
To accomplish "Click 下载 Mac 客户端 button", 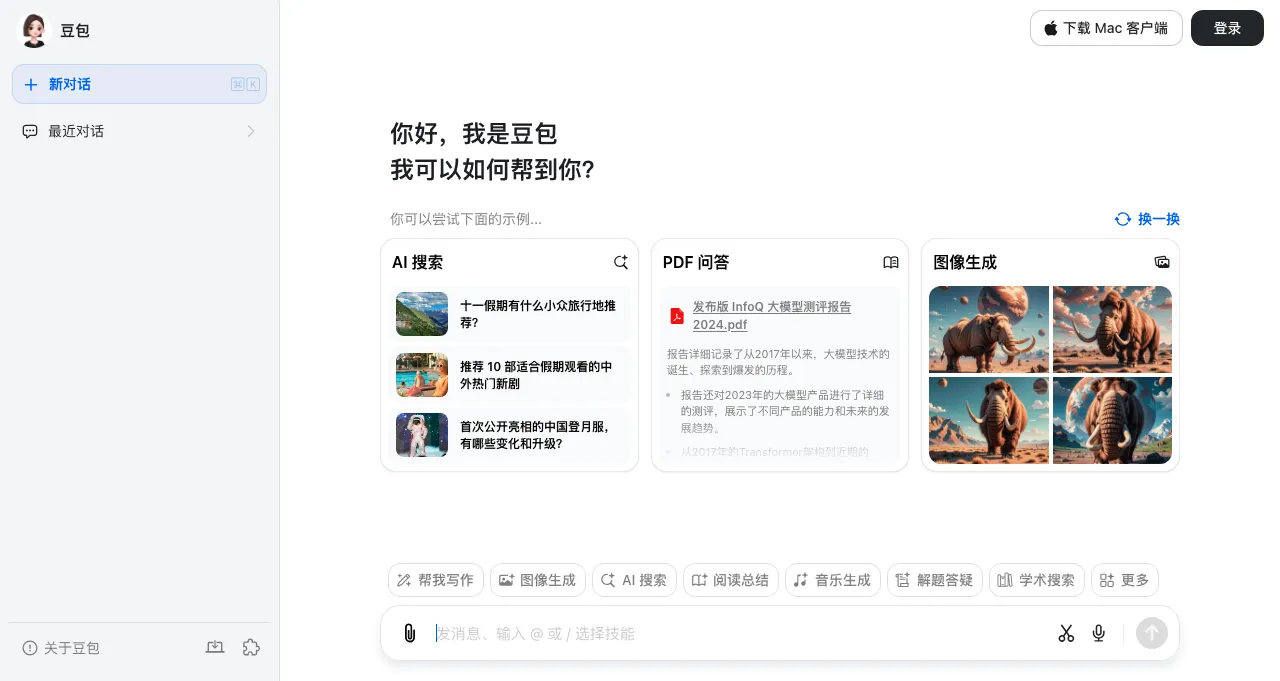I will (x=1106, y=28).
